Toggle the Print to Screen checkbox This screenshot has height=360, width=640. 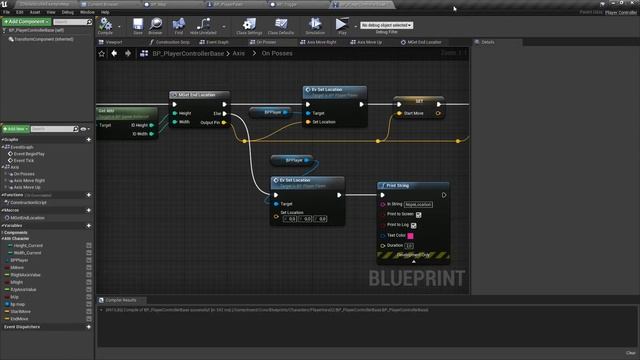click(418, 215)
